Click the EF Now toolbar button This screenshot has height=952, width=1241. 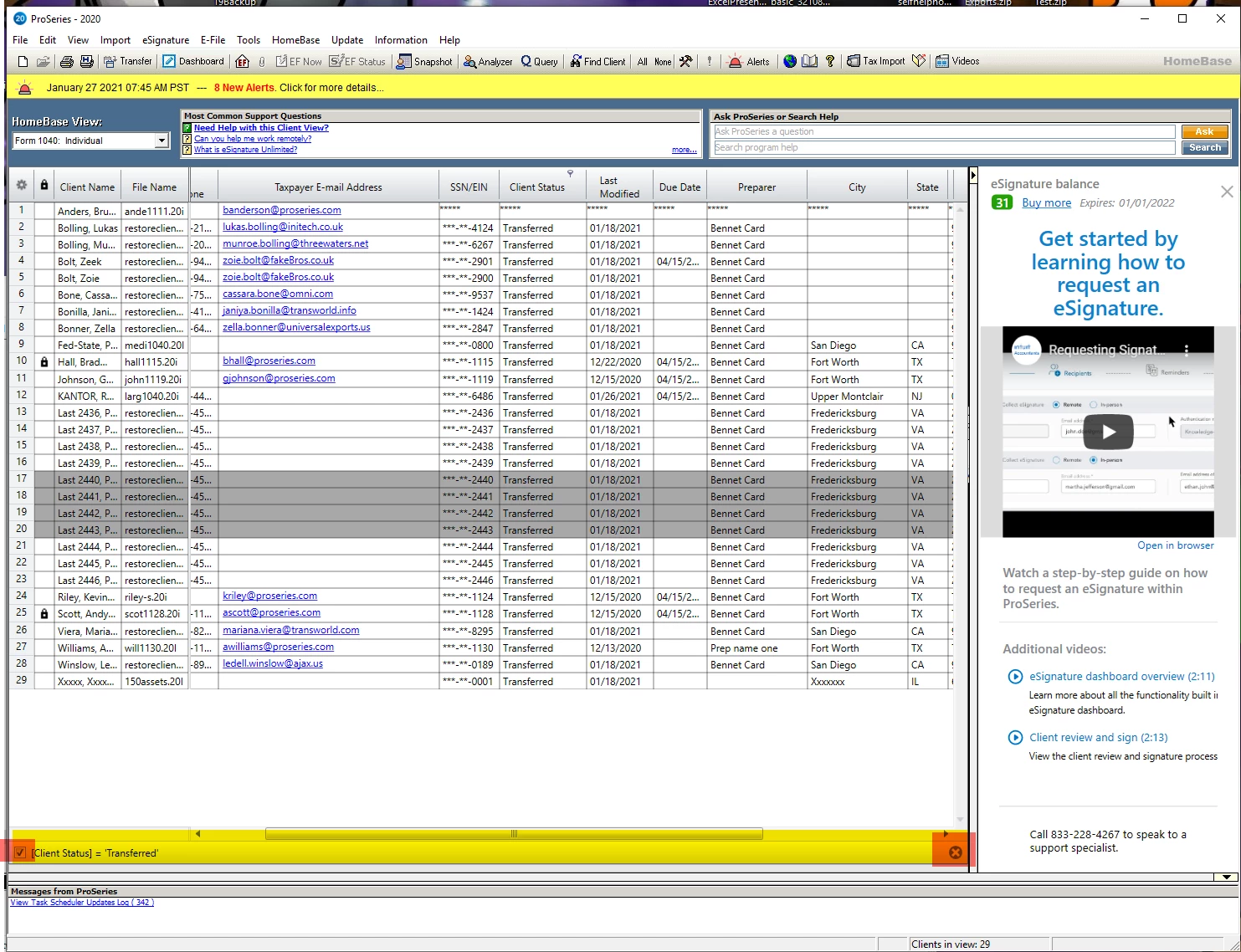299,61
